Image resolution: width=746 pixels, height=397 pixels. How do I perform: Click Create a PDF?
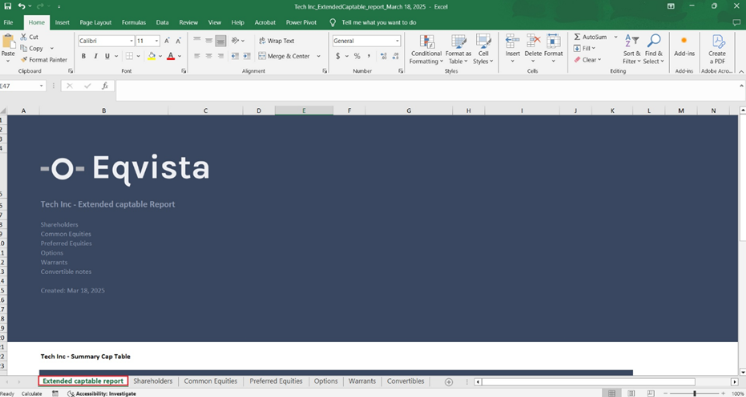717,49
